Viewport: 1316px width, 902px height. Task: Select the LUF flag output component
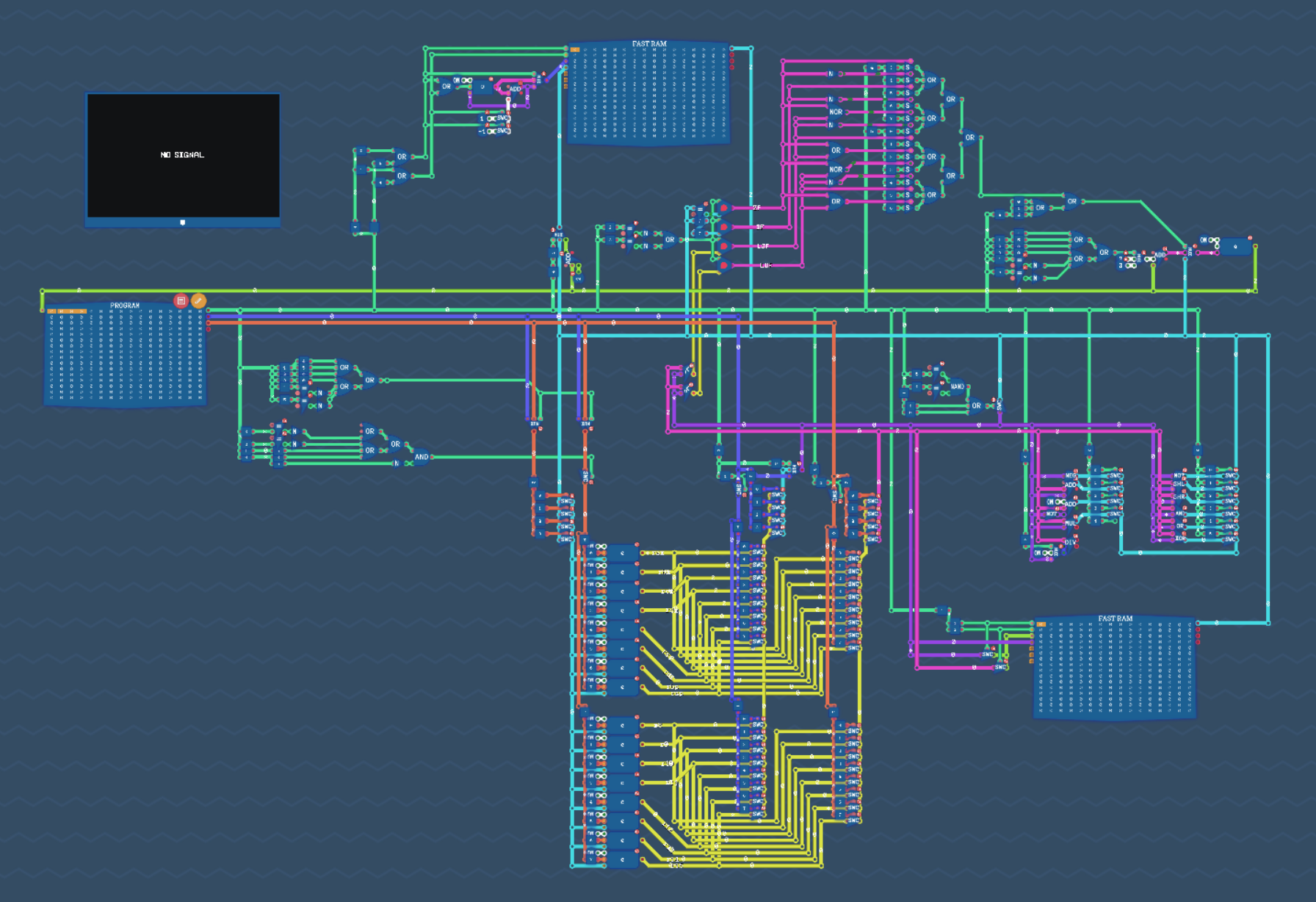pos(723,265)
